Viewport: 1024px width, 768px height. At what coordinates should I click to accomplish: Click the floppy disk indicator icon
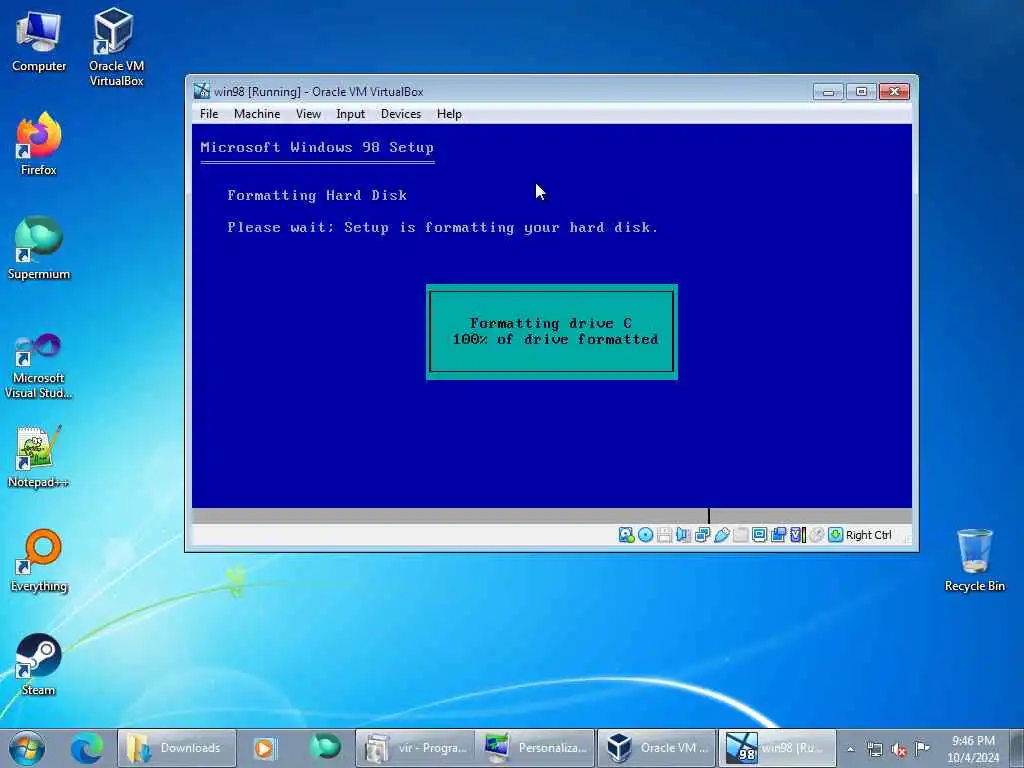pyautogui.click(x=664, y=535)
